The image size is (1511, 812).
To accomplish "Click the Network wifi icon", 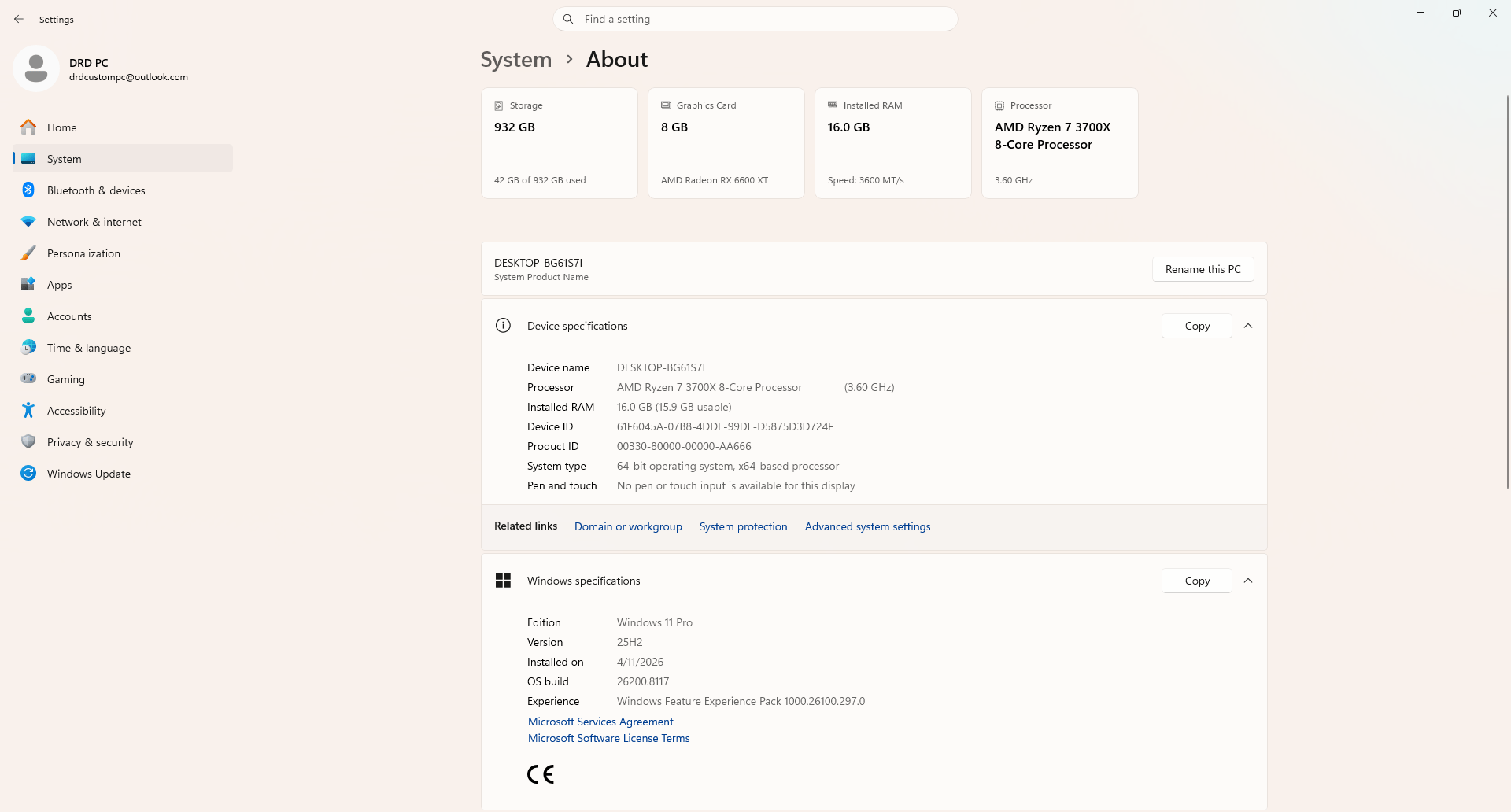I will click(28, 222).
